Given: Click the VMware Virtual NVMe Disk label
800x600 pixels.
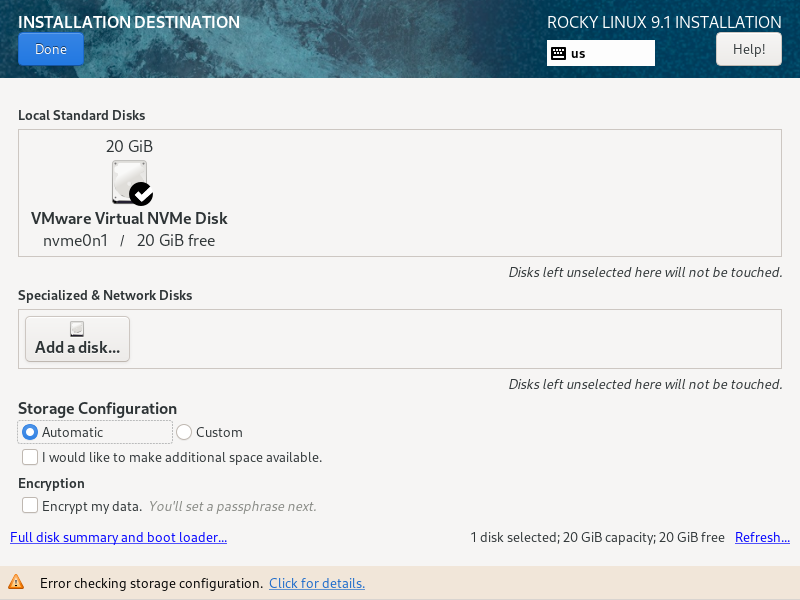Looking at the screenshot, I should pos(129,218).
